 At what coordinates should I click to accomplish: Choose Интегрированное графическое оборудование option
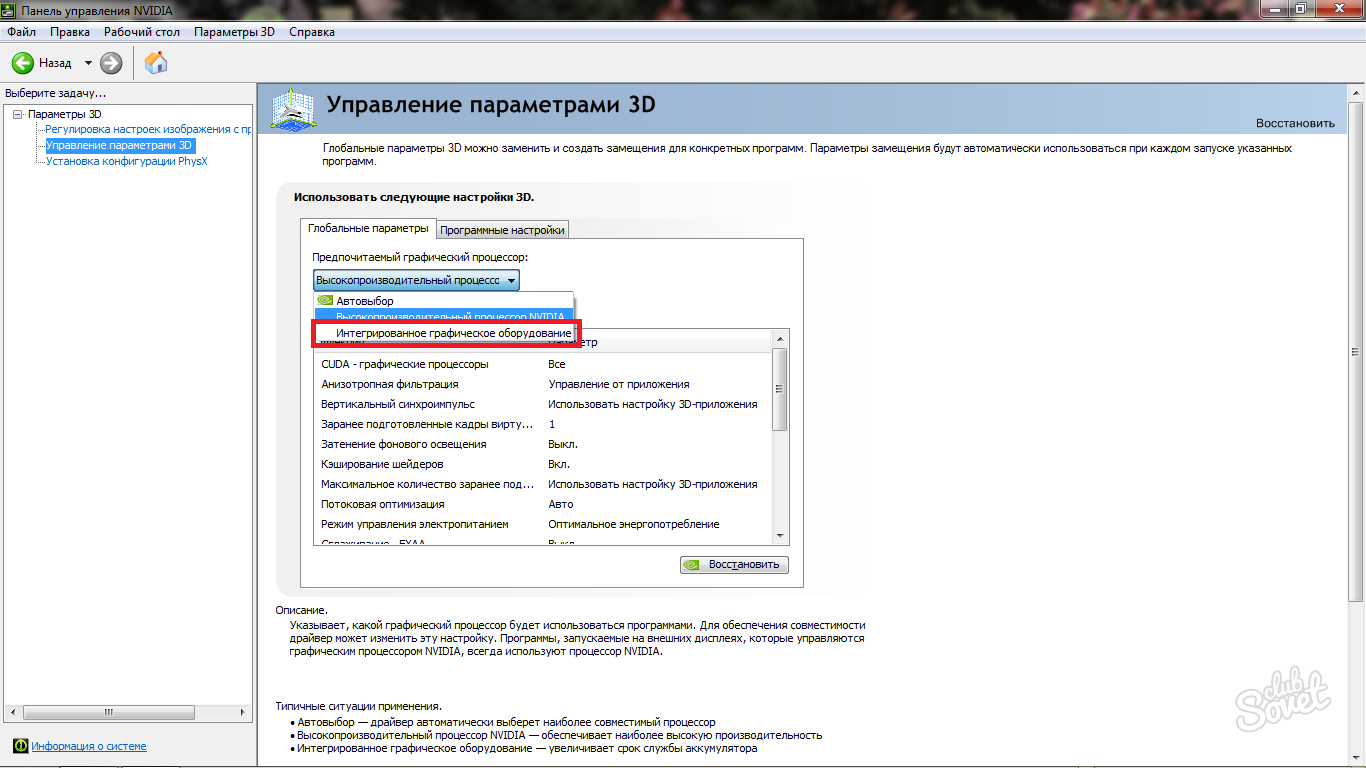[x=453, y=332]
